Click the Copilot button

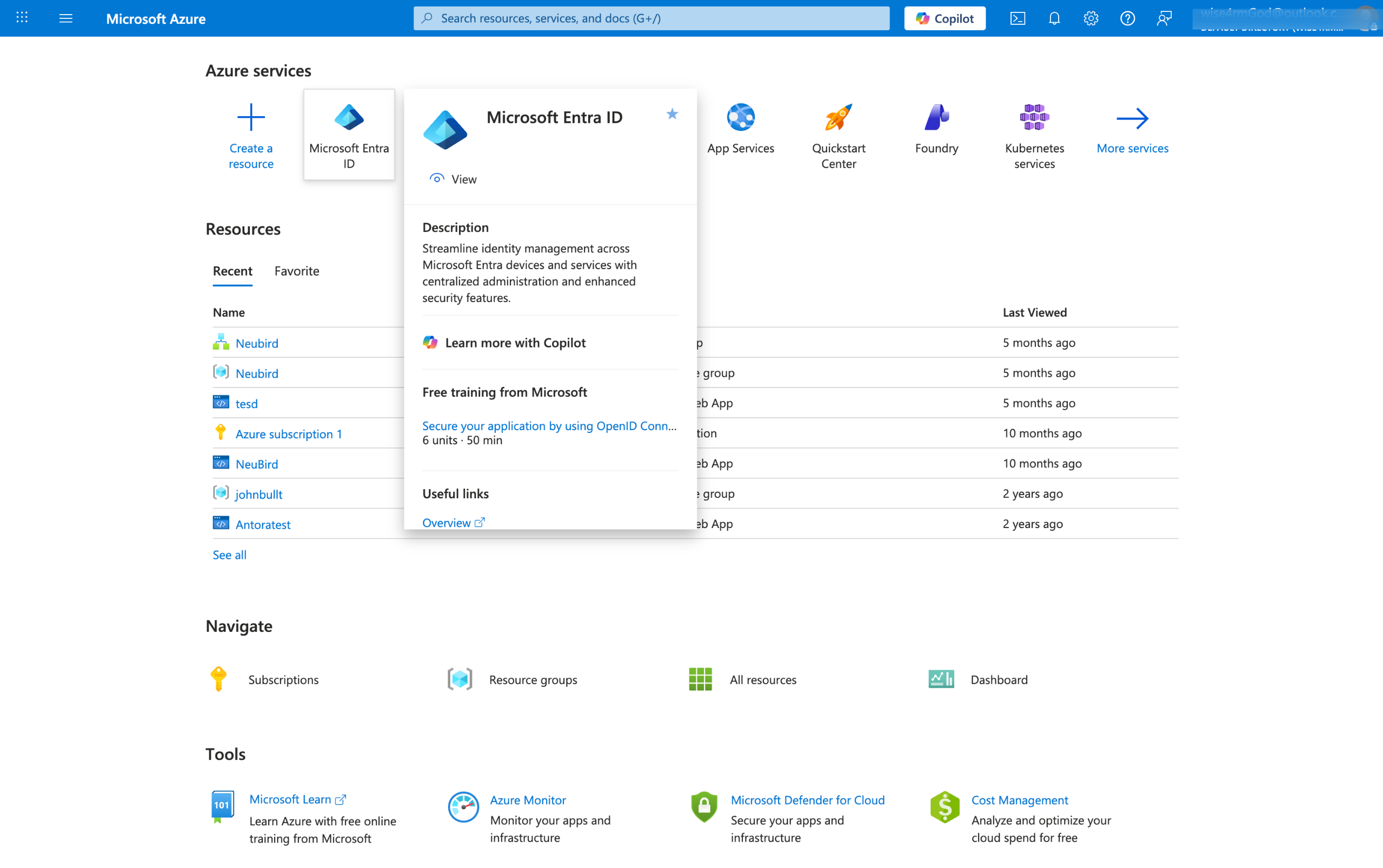pyautogui.click(x=945, y=18)
